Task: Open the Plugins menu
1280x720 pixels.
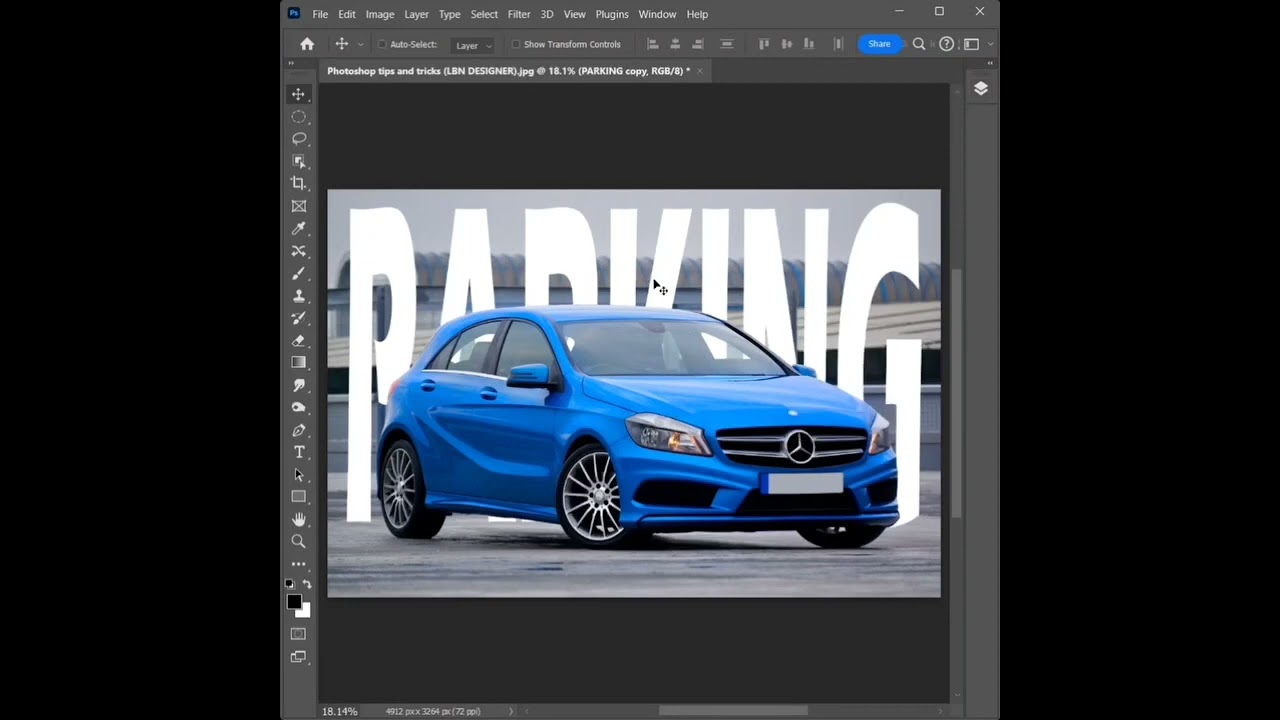Action: tap(612, 14)
